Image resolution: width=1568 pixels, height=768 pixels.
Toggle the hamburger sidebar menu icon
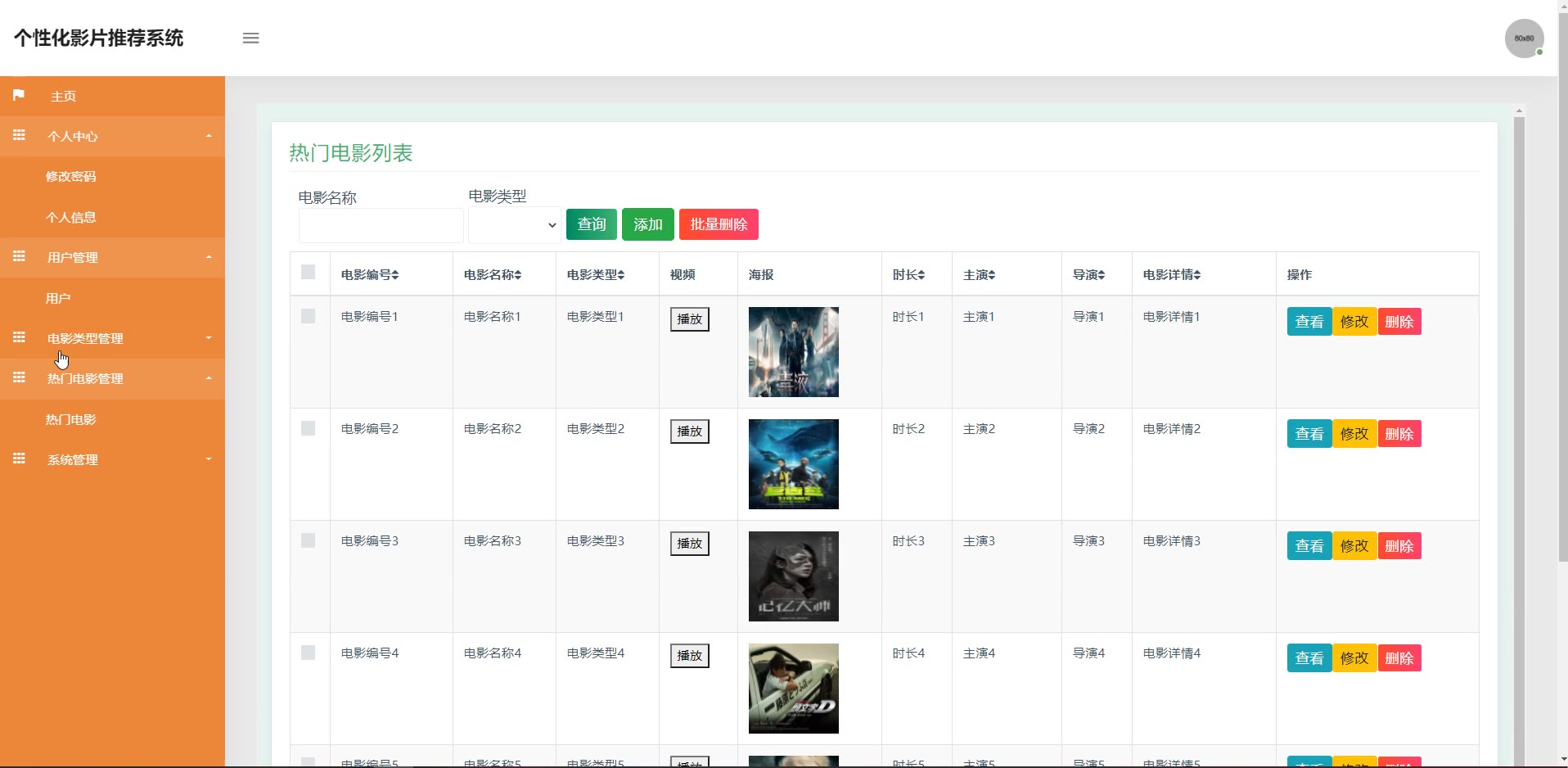[x=251, y=38]
